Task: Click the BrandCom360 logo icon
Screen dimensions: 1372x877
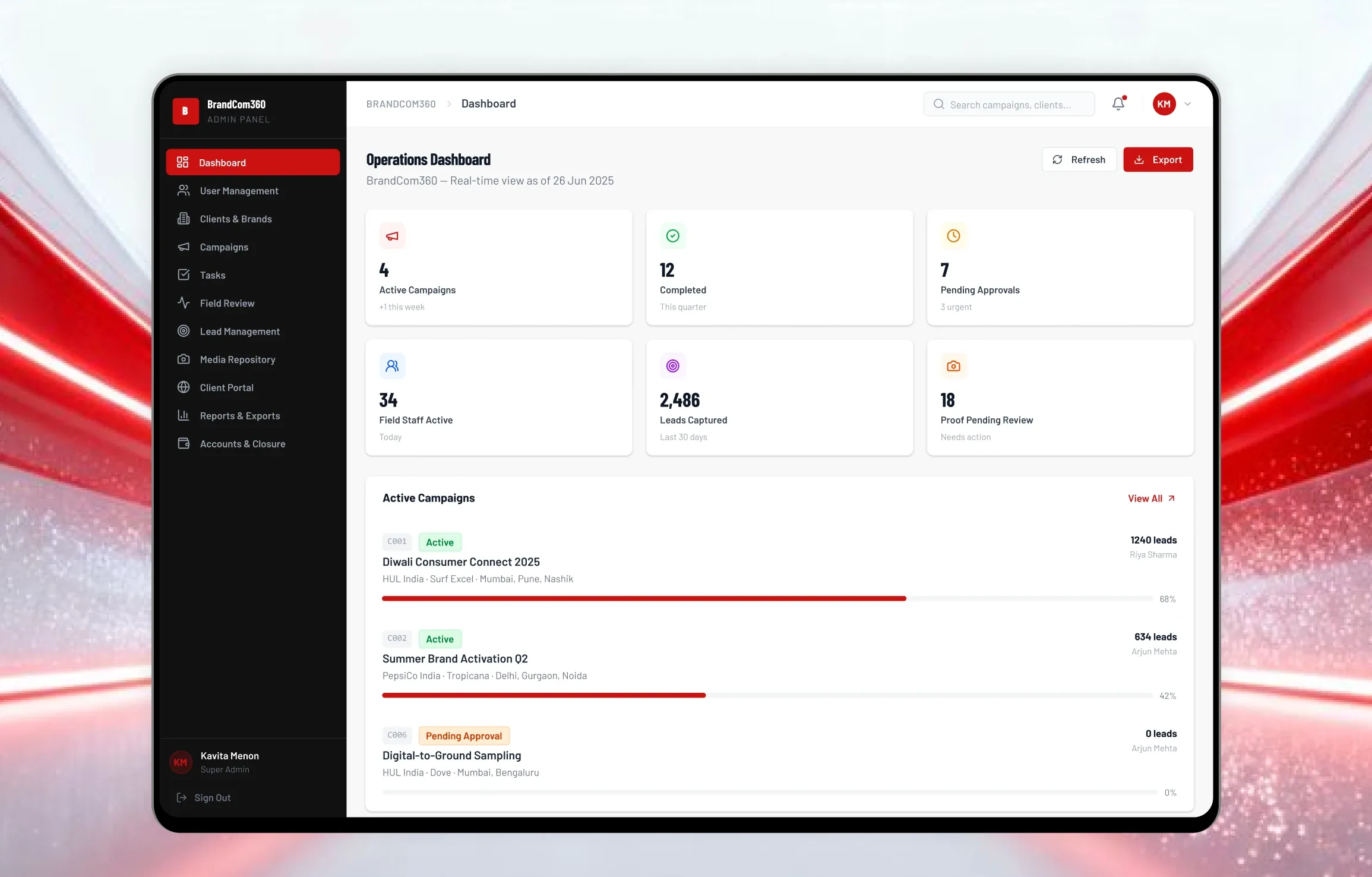Action: point(185,111)
